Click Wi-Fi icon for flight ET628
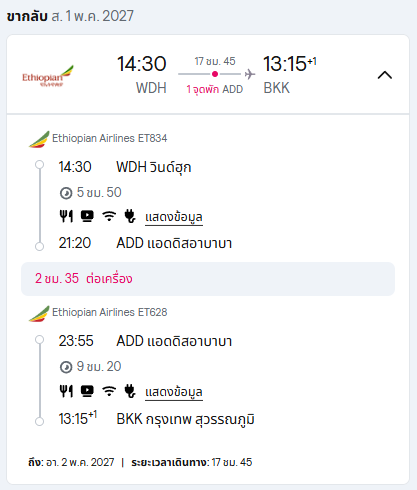 [x=109, y=391]
